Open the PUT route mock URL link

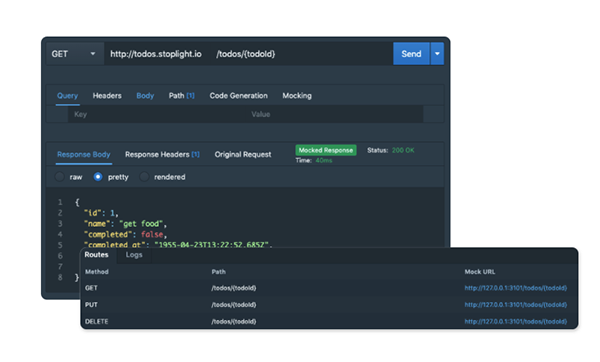click(x=515, y=305)
